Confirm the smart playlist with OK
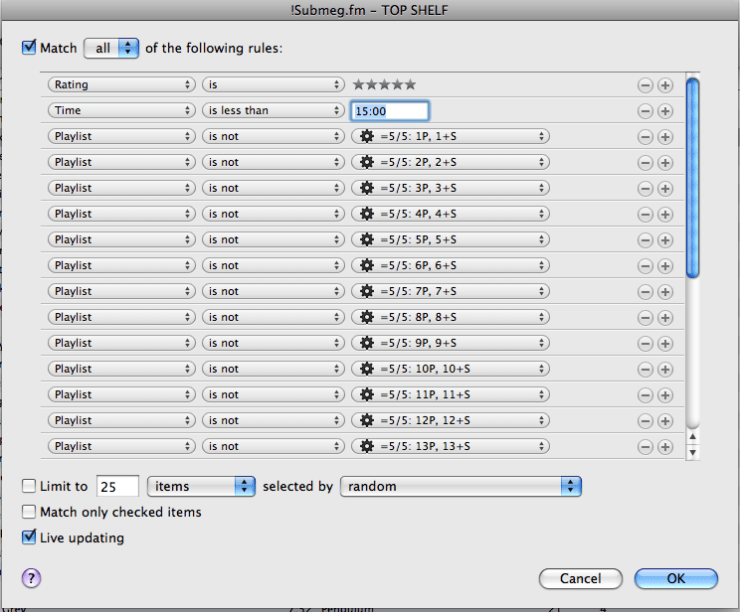This screenshot has height=612, width=740. (676, 578)
